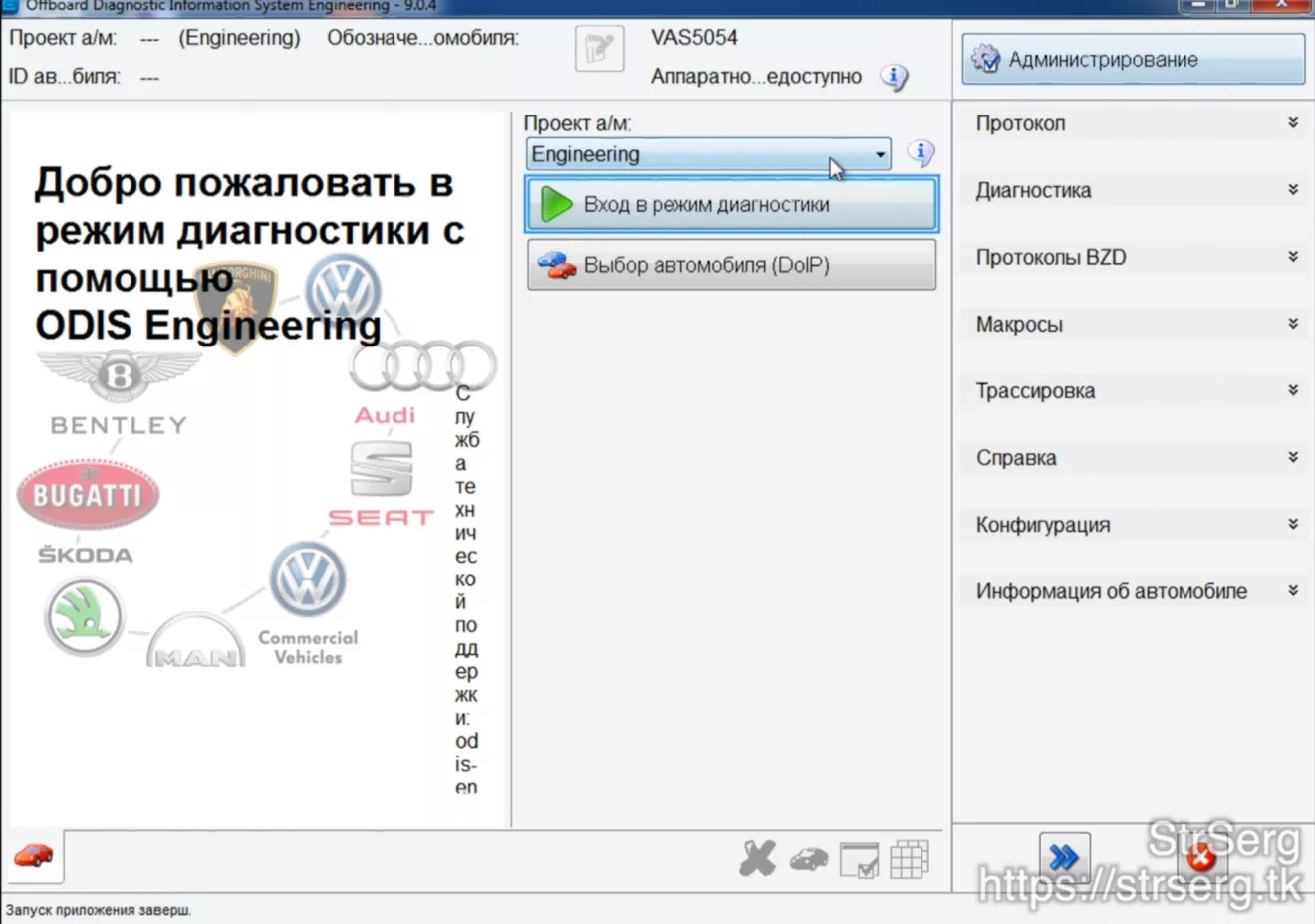Click the Обозначе...омобиля: label
The width and height of the screenshot is (1315, 924).
(x=422, y=38)
